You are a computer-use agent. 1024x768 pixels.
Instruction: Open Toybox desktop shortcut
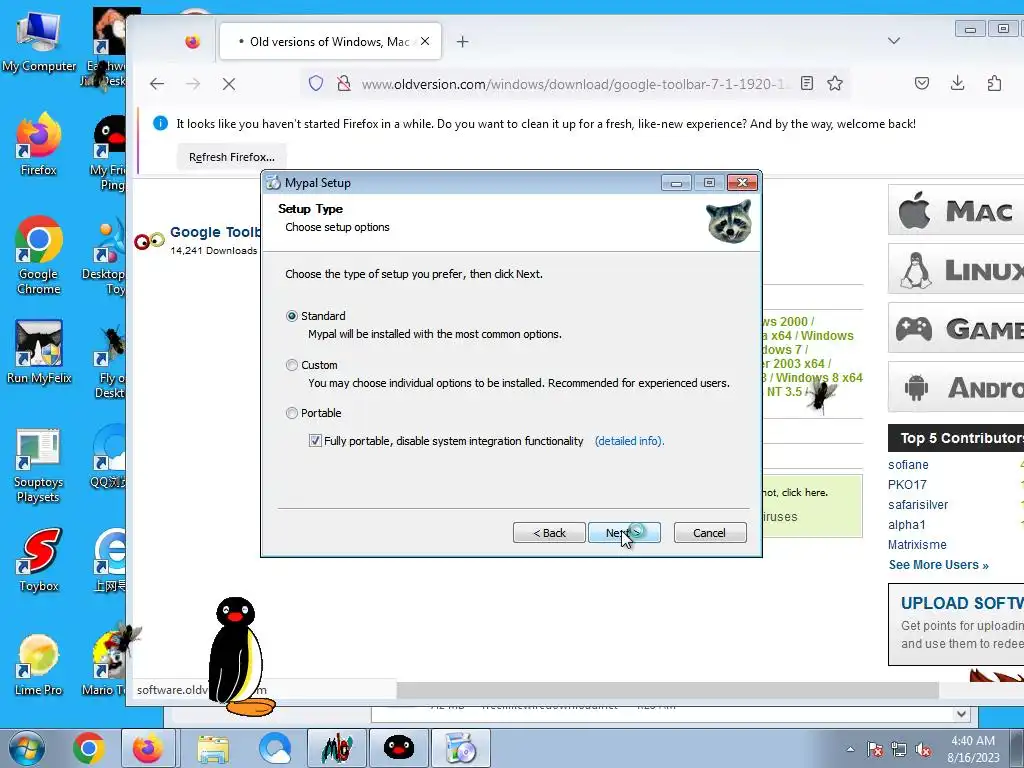39,560
